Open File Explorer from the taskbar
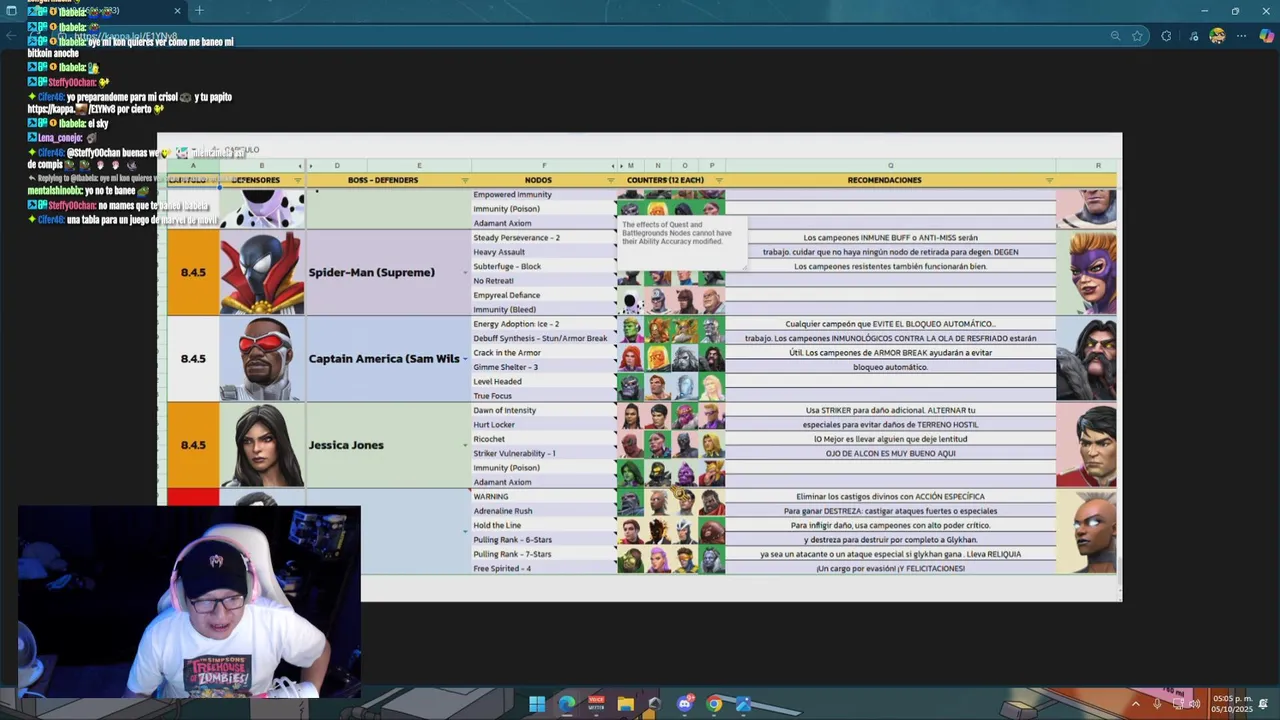Viewport: 1280px width, 720px height. [x=626, y=704]
